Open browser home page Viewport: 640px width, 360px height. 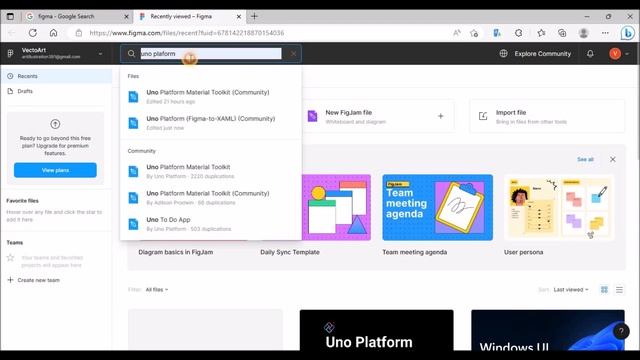[x=53, y=33]
